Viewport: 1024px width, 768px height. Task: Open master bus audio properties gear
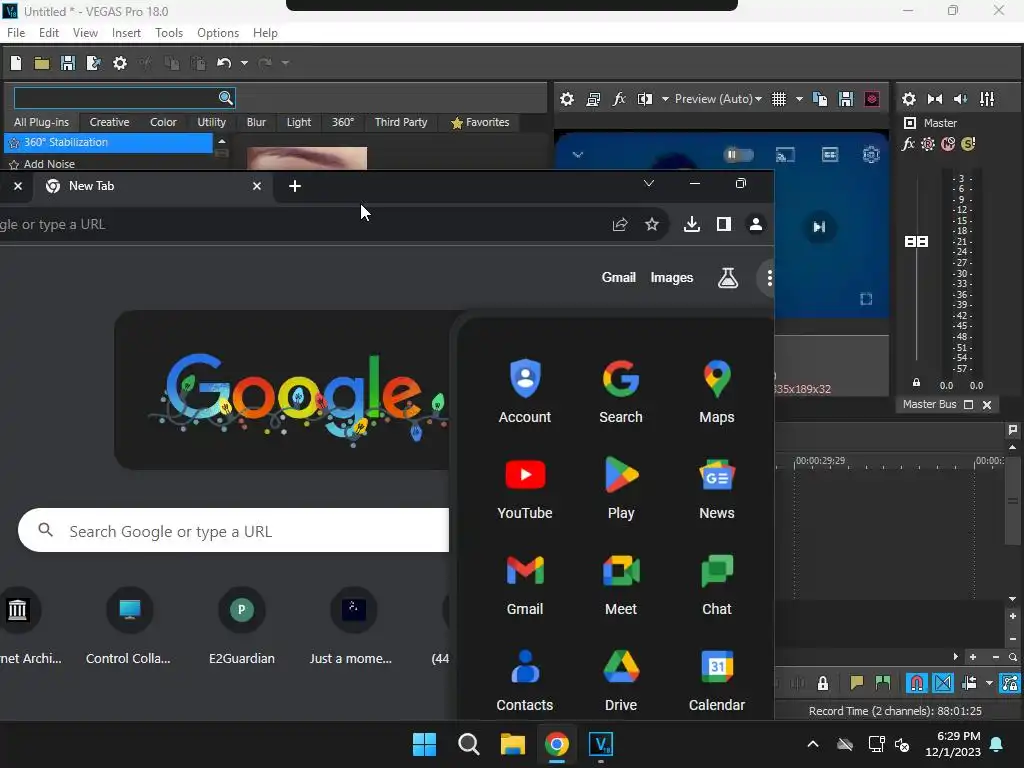click(x=908, y=99)
